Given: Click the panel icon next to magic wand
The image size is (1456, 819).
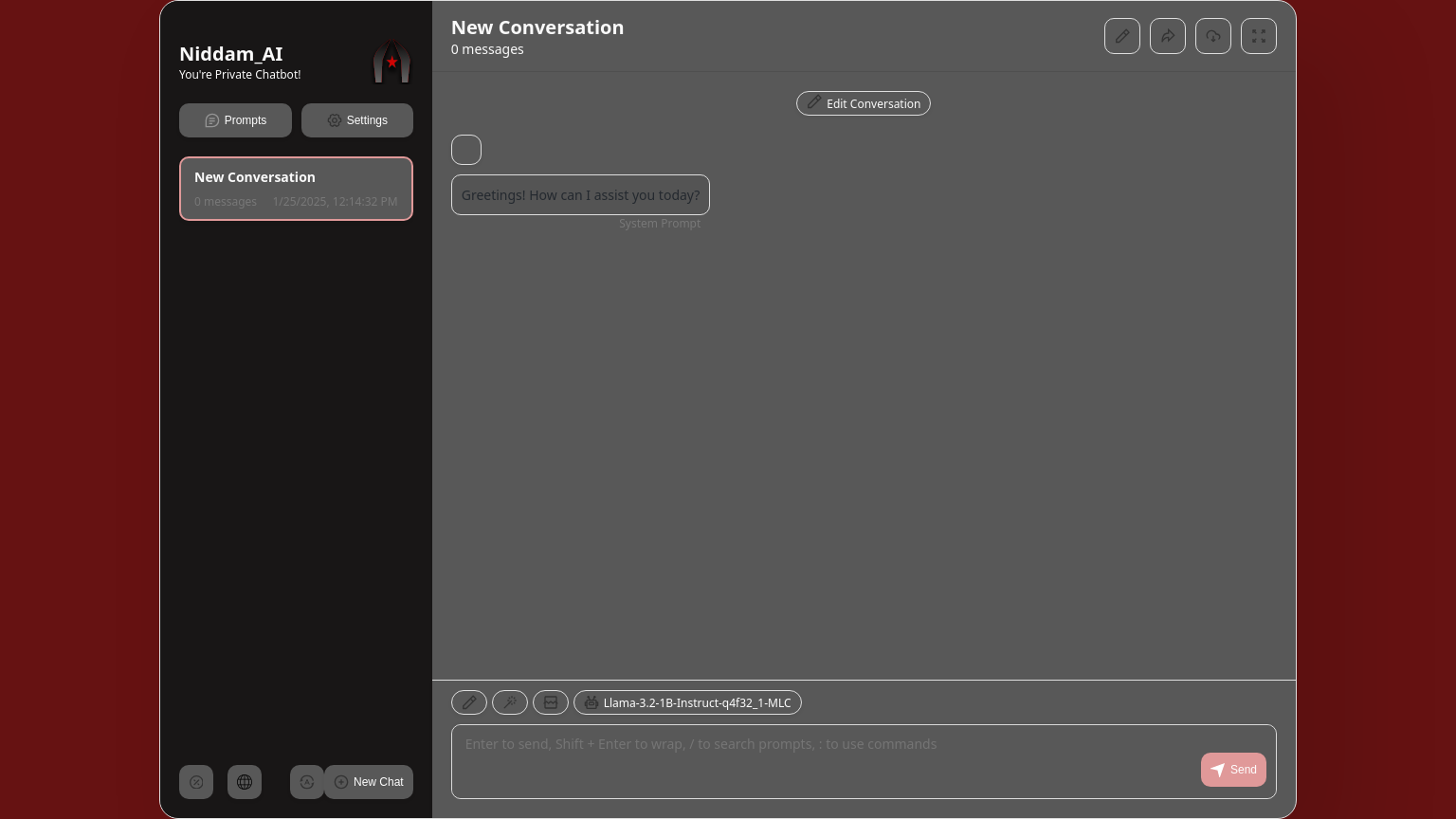Looking at the screenshot, I should (x=551, y=702).
